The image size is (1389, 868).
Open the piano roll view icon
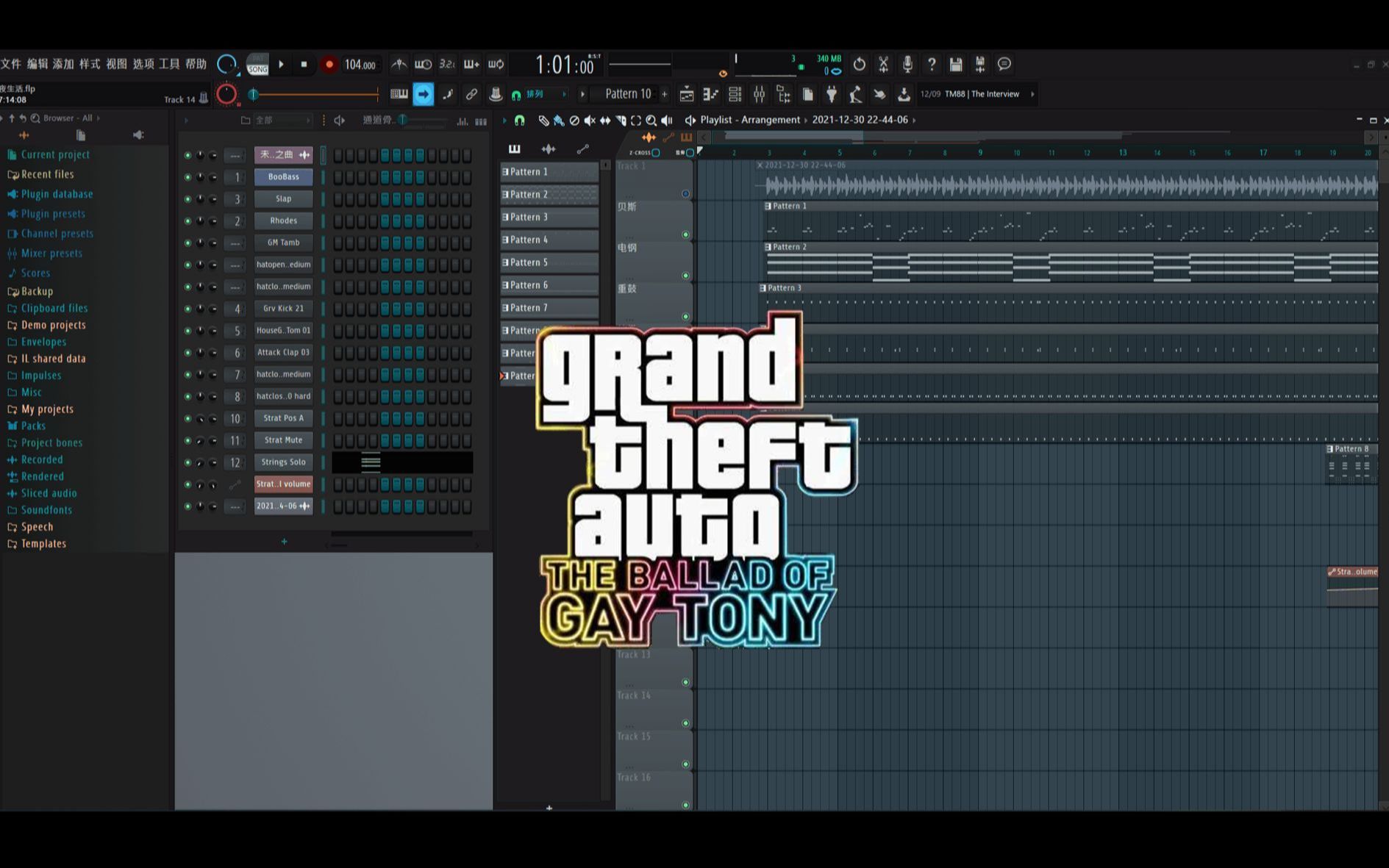tap(710, 94)
